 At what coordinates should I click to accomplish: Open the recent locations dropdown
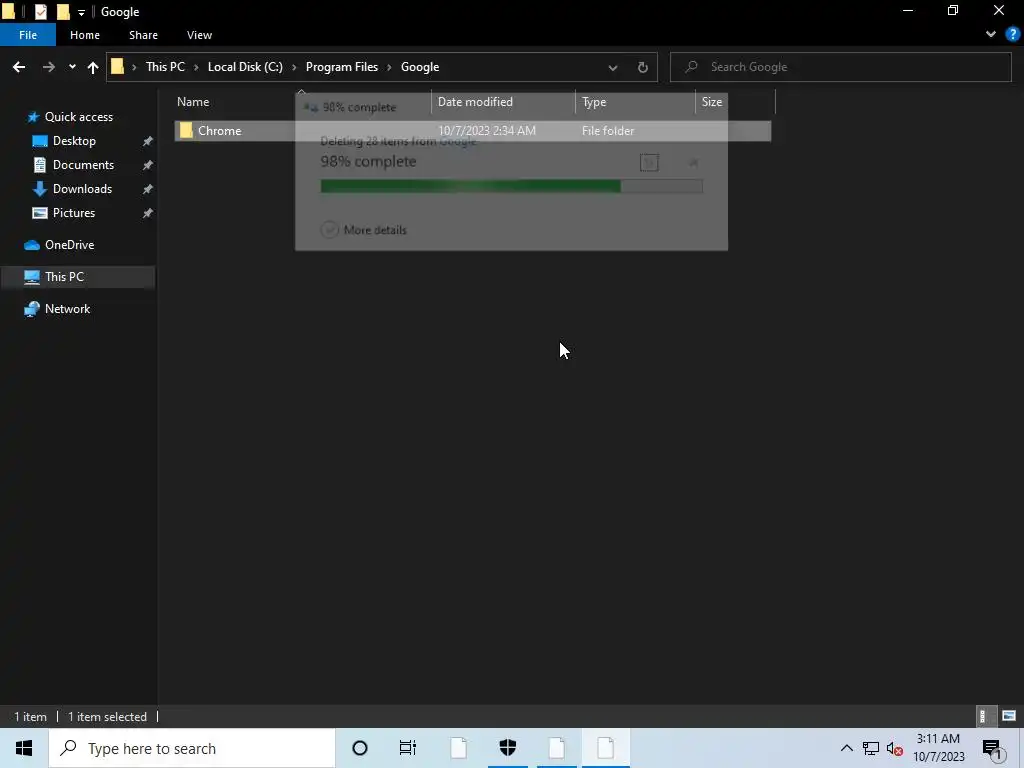pyautogui.click(x=72, y=67)
